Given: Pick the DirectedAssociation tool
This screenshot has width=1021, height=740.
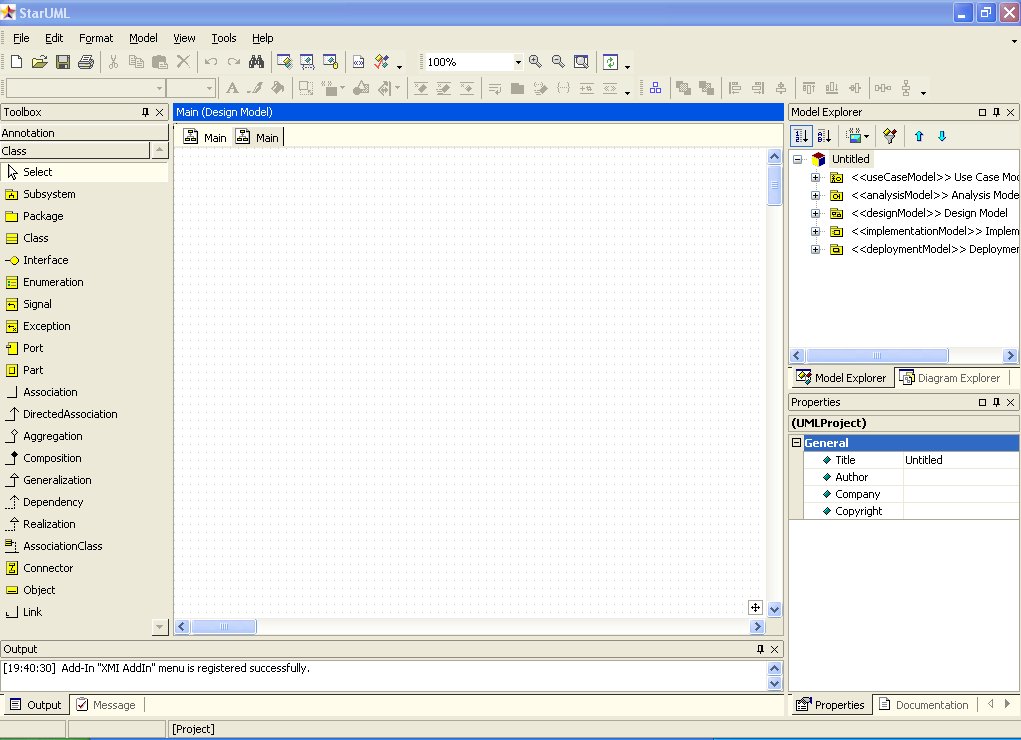Looking at the screenshot, I should click(70, 414).
